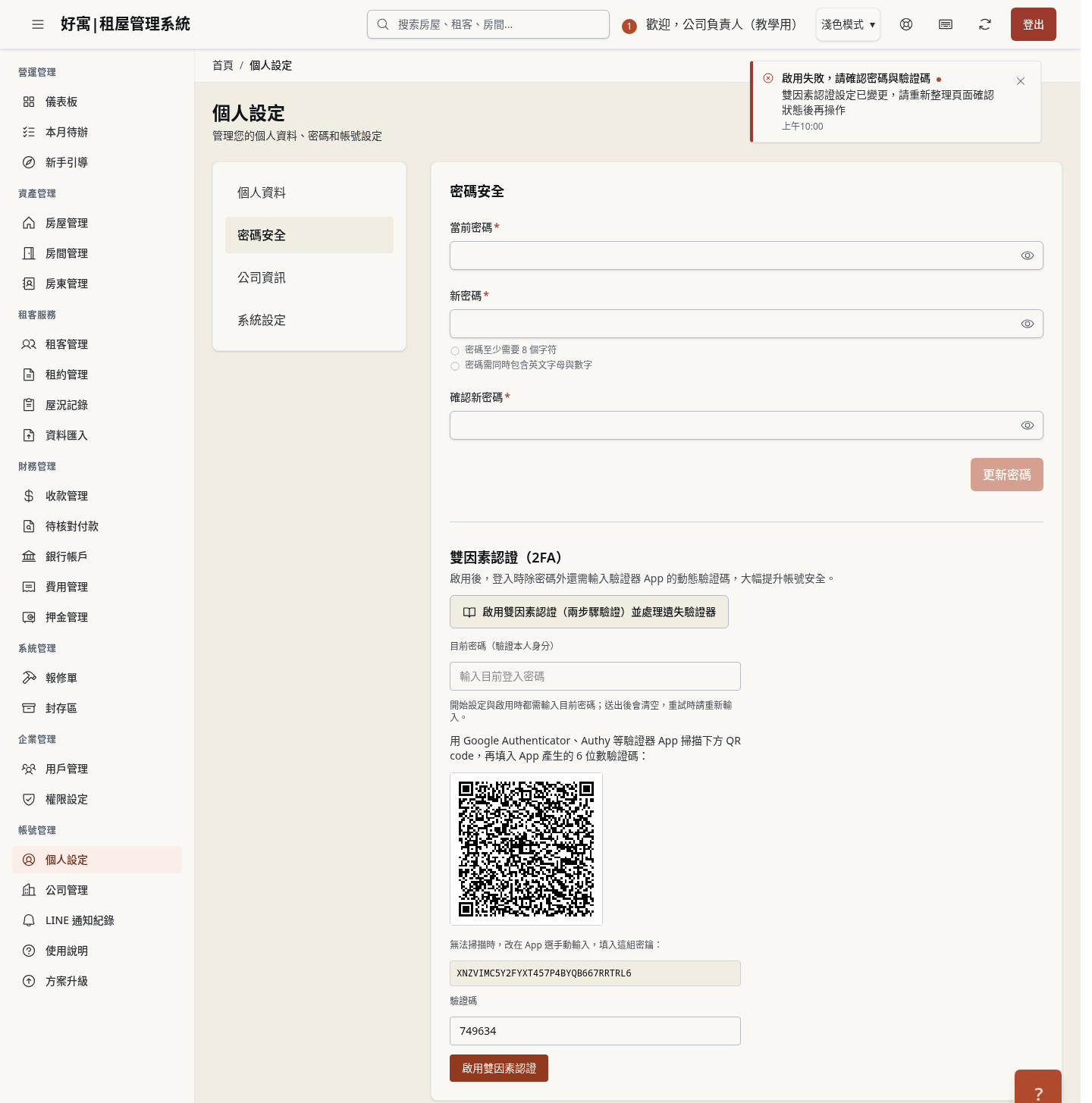This screenshot has height=1103, width=1092.
Task: Switch to the 公司資訊 tab
Action: pos(309,277)
